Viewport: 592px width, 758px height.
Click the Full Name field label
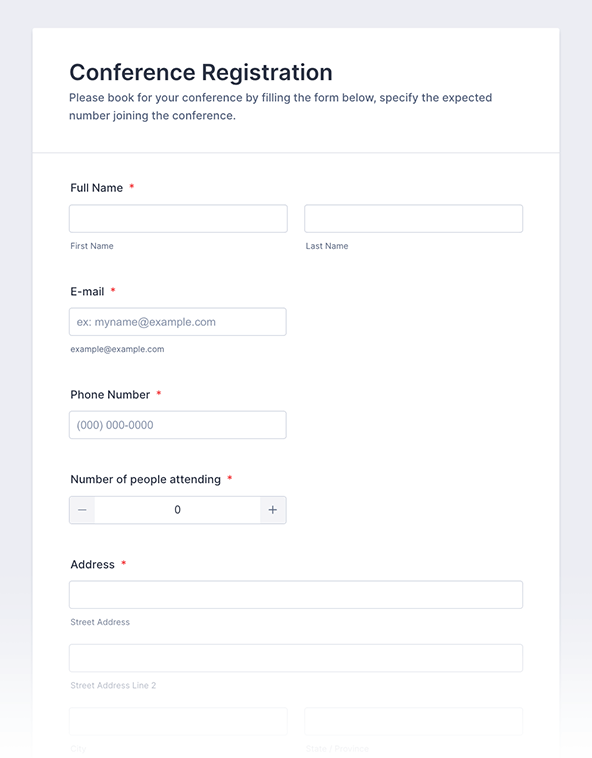coord(97,188)
